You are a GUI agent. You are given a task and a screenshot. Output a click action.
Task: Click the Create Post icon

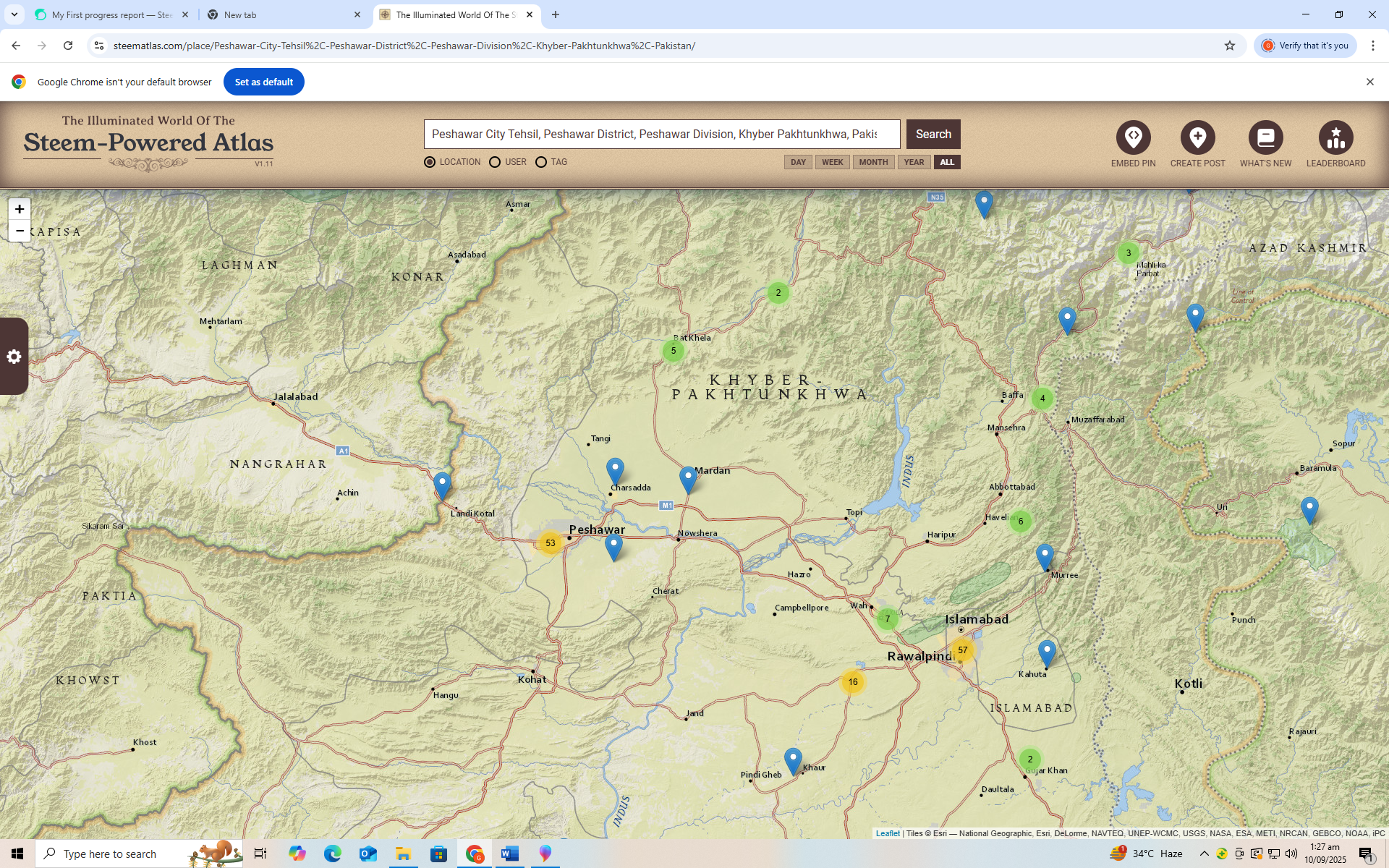(x=1197, y=137)
